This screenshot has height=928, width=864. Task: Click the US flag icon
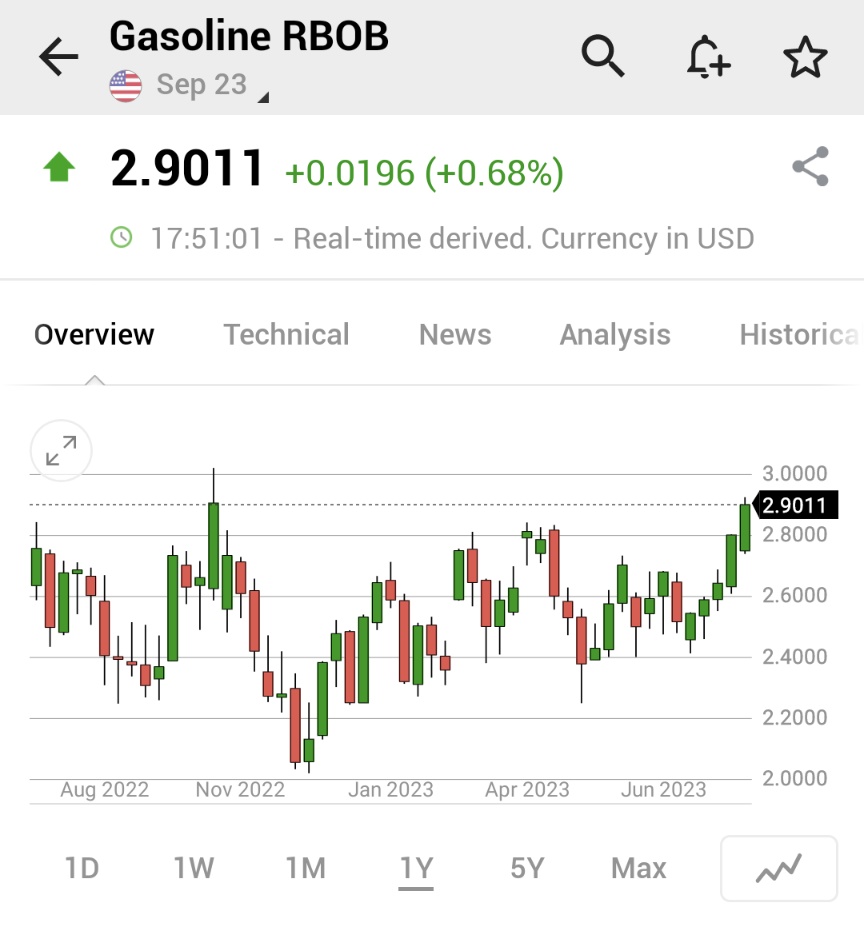point(124,84)
